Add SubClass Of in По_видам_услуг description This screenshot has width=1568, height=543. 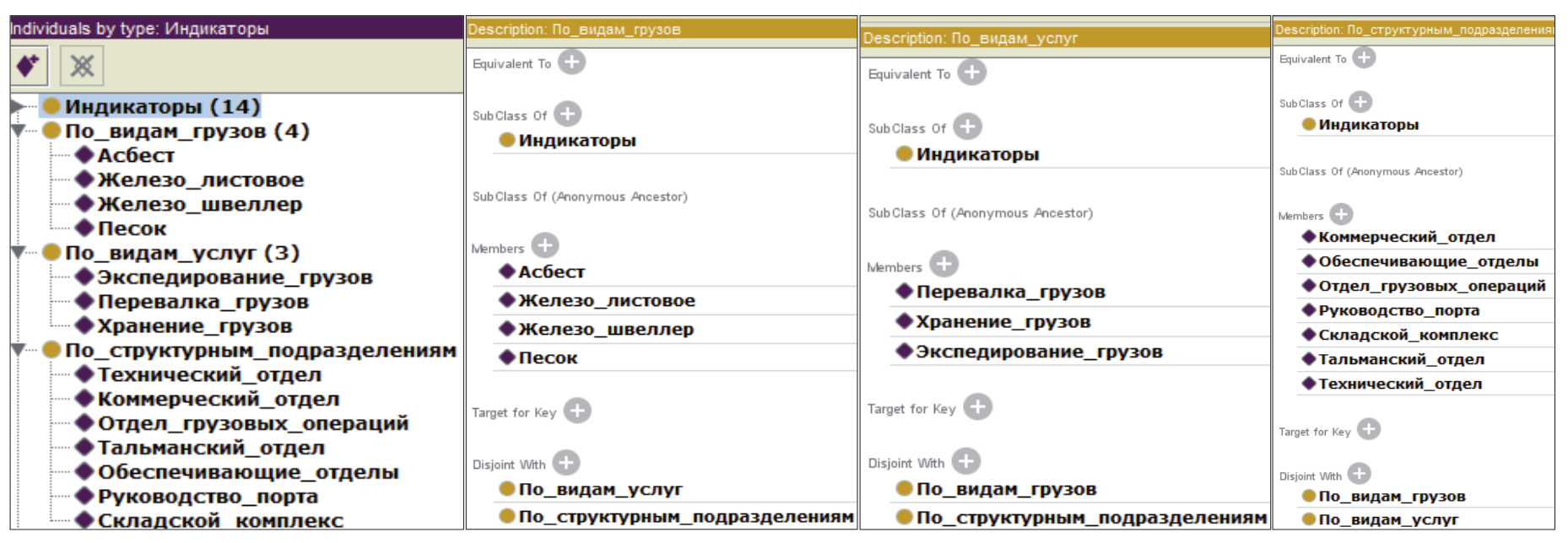(x=967, y=127)
